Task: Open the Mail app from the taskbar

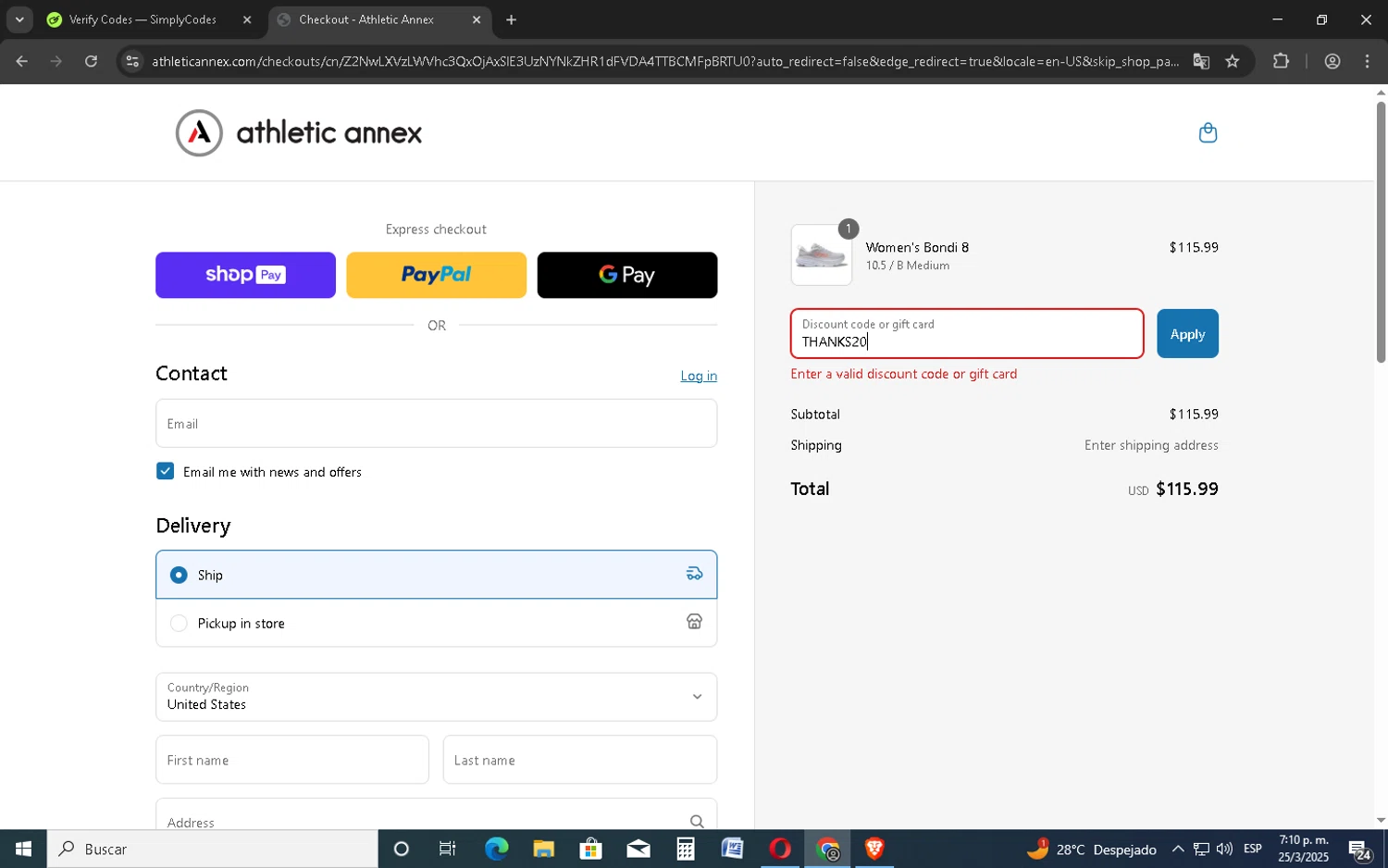Action: [638, 849]
